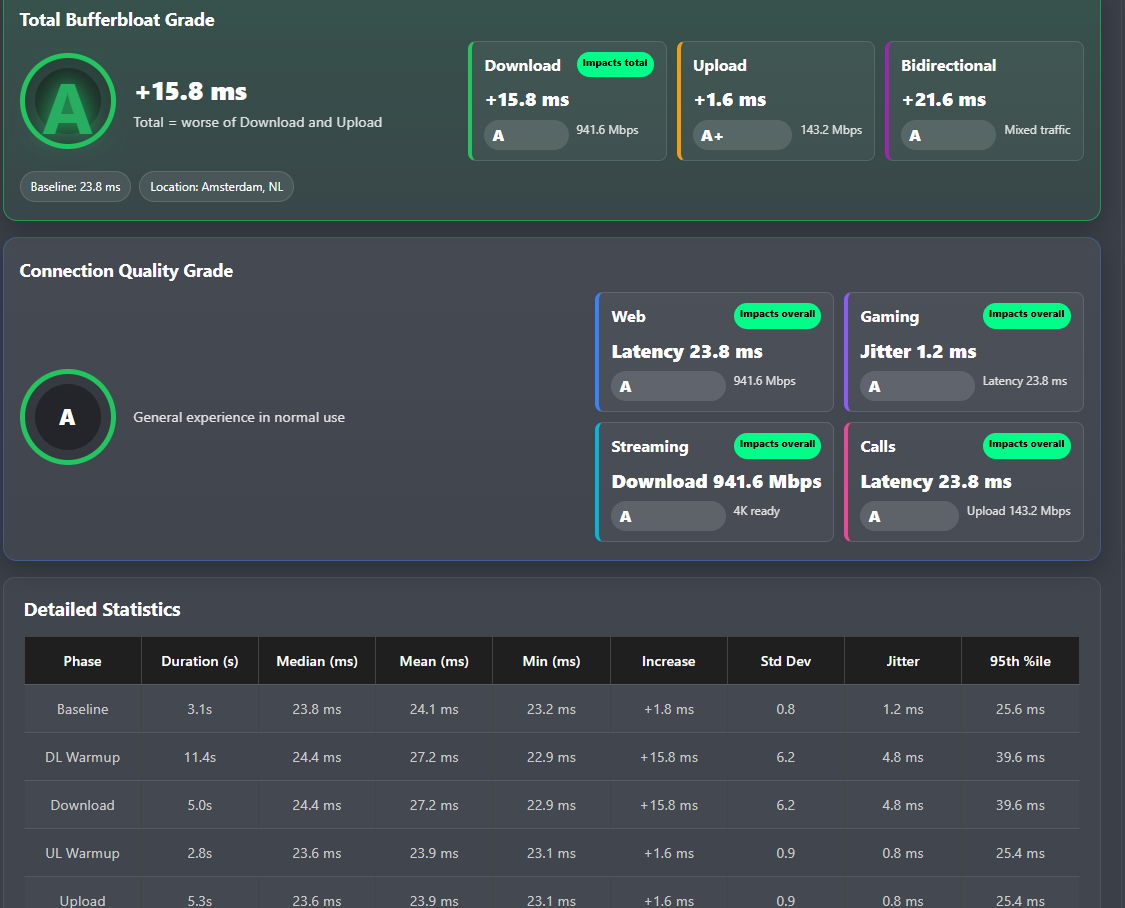
Task: Click the Impacts overall badge on Calls
Action: 1027,445
